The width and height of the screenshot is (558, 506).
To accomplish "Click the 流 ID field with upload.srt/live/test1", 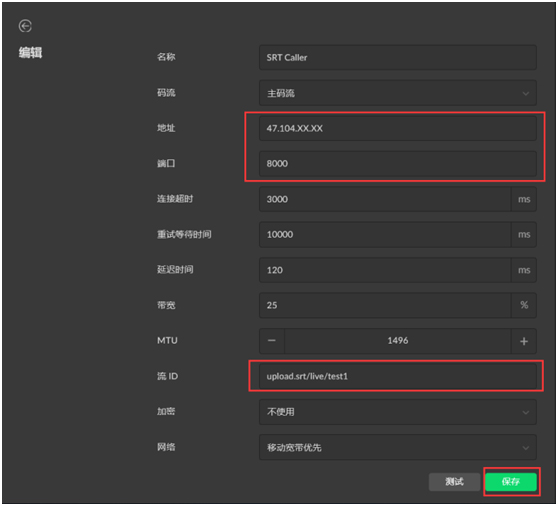I will [398, 376].
